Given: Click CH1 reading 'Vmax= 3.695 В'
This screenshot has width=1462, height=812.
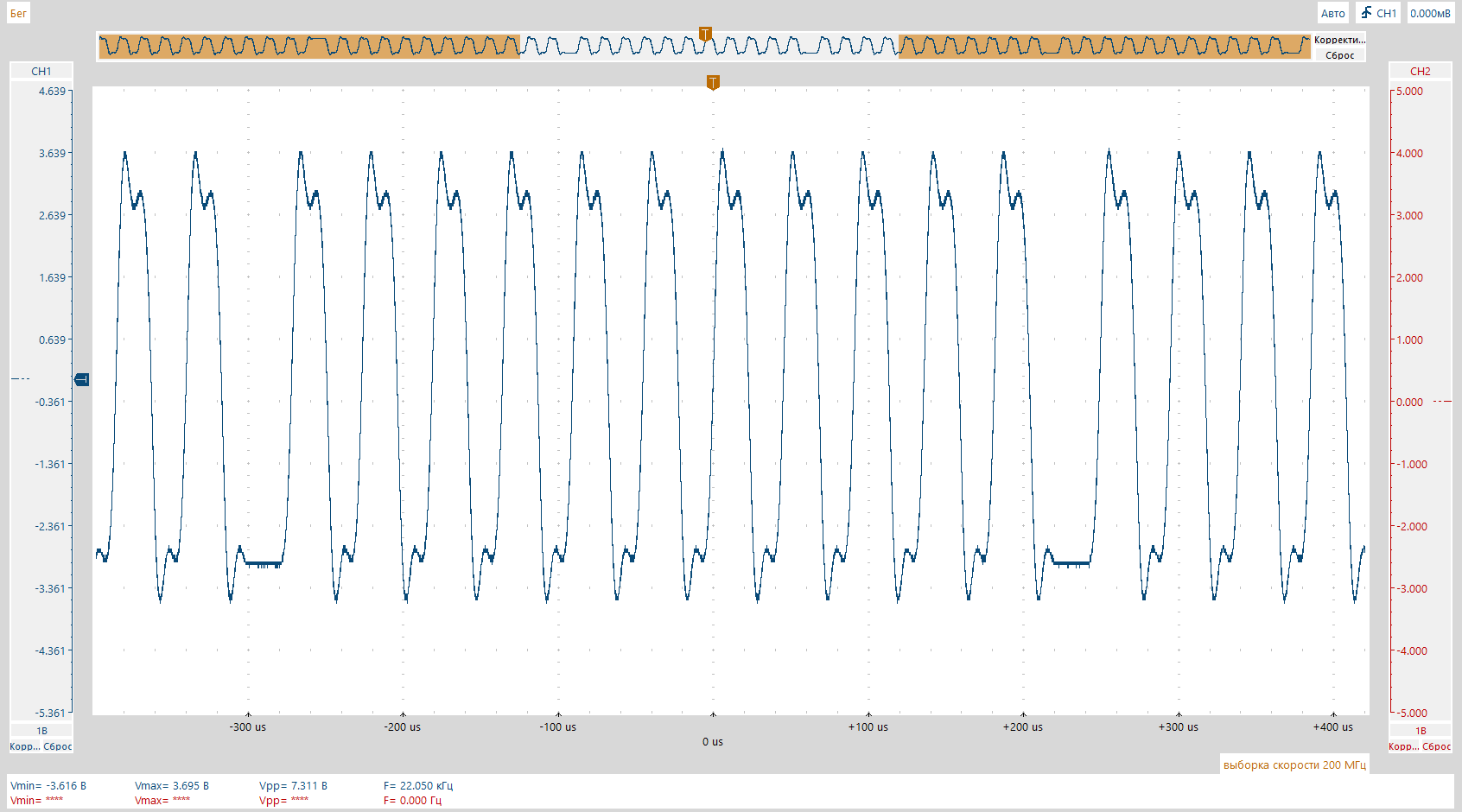Looking at the screenshot, I should (172, 786).
